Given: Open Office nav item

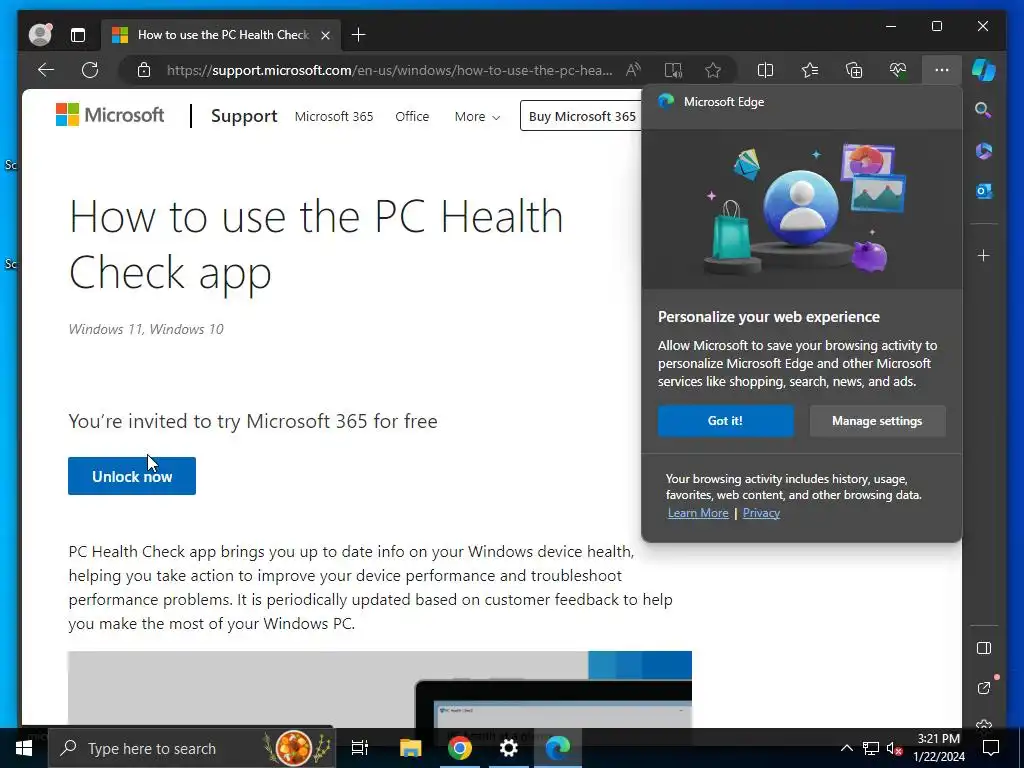Looking at the screenshot, I should click(x=412, y=116).
